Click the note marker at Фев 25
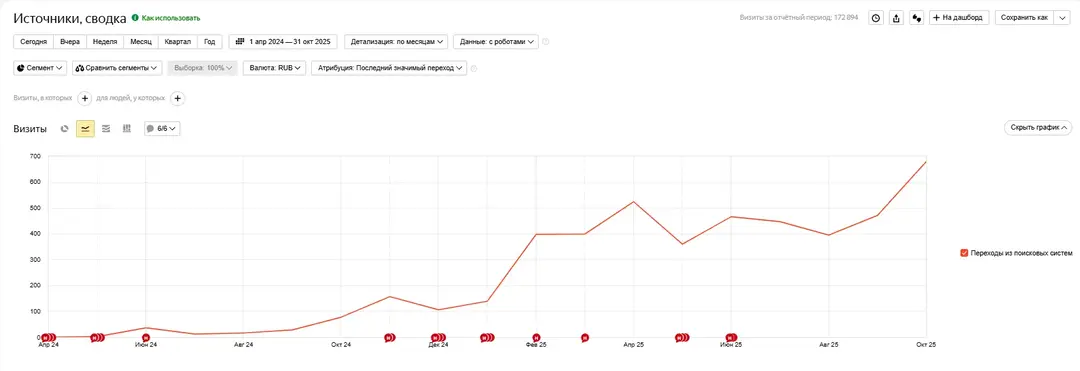 tap(536, 337)
